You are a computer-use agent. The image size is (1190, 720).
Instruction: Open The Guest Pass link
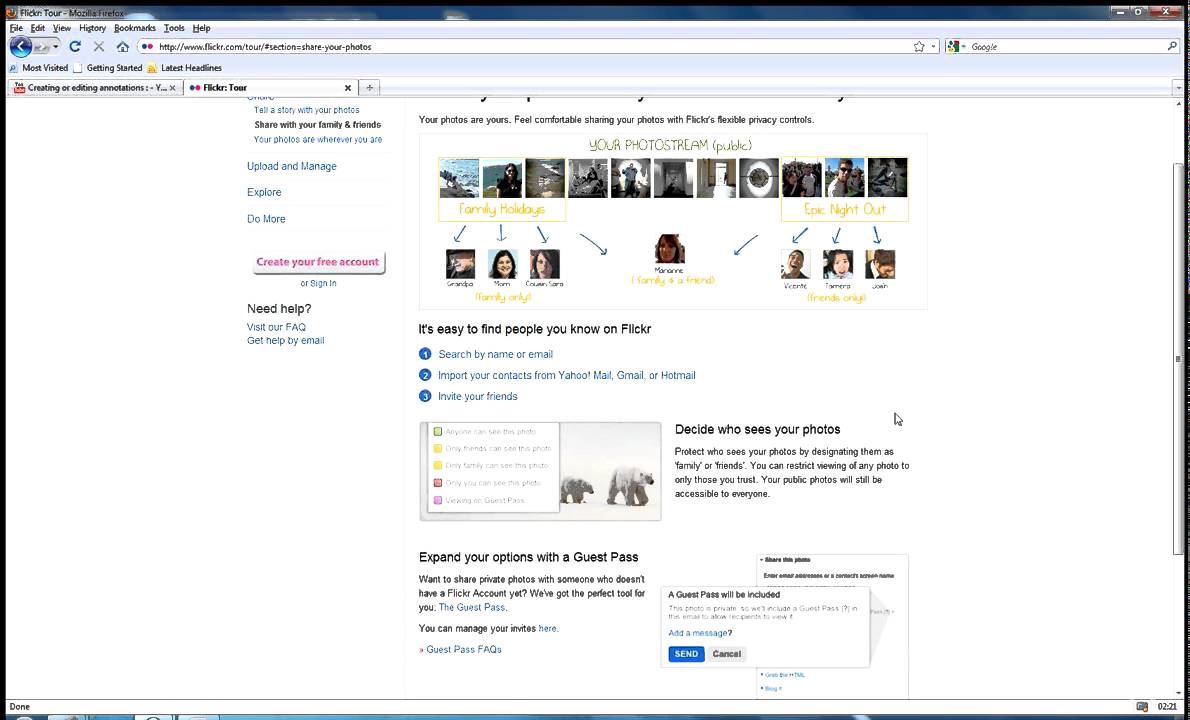pos(471,607)
